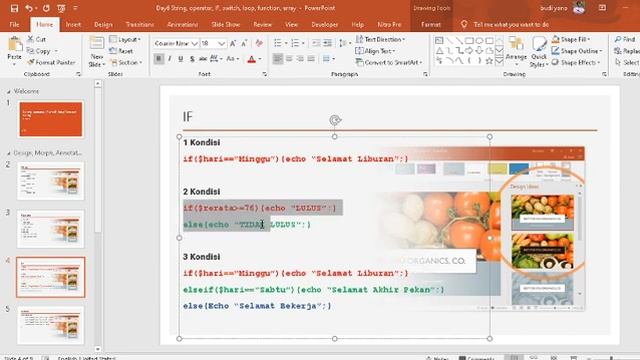
Task: Select slide 1 thumbnail
Action: click(x=51, y=119)
